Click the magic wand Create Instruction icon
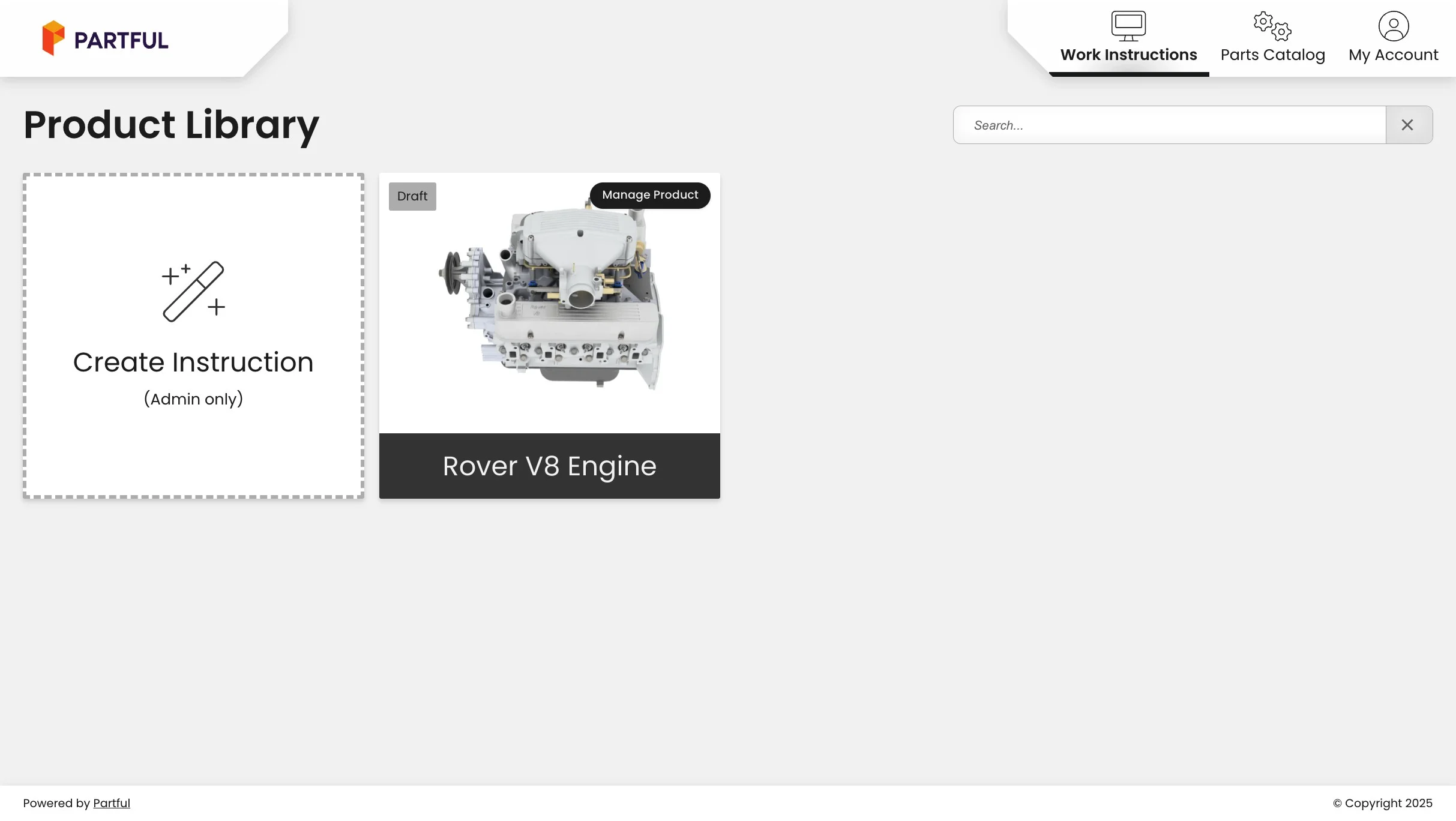The height and width of the screenshot is (821, 1456). [x=193, y=292]
